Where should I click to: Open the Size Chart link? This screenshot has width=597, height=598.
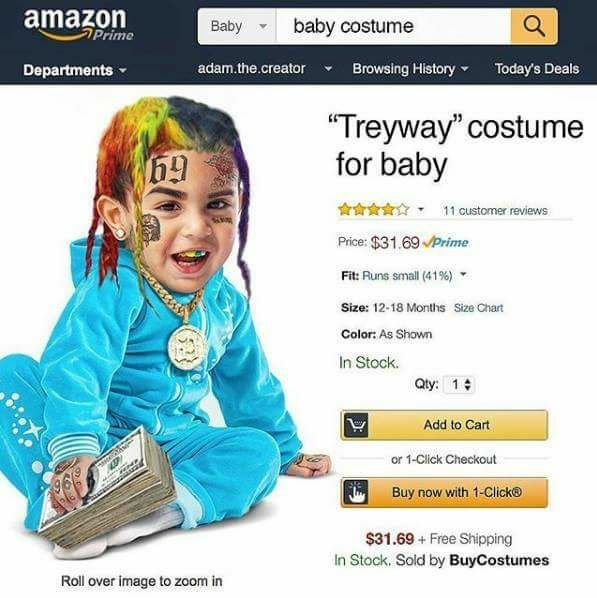[x=478, y=308]
